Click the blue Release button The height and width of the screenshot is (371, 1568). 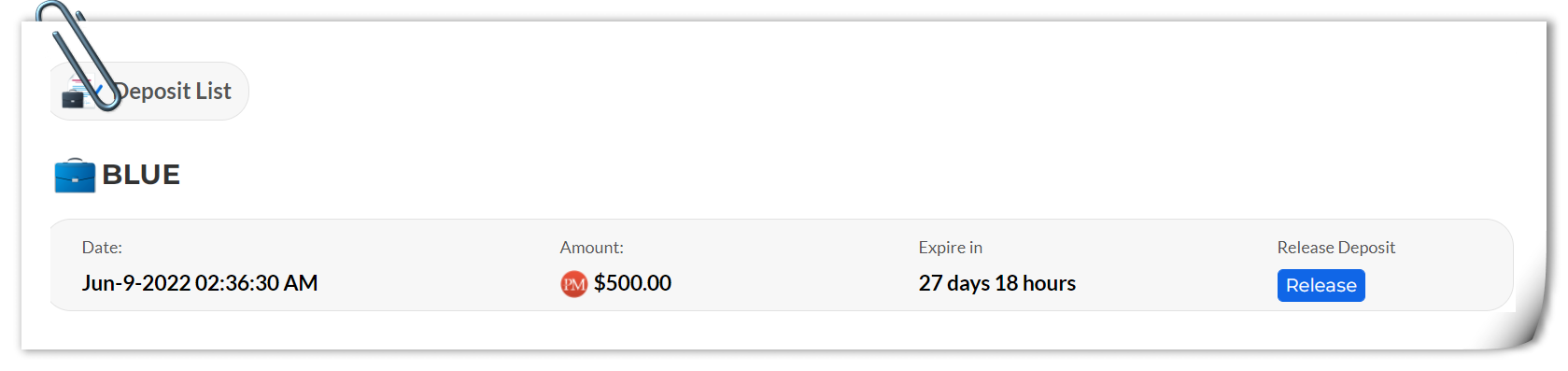pos(1321,285)
